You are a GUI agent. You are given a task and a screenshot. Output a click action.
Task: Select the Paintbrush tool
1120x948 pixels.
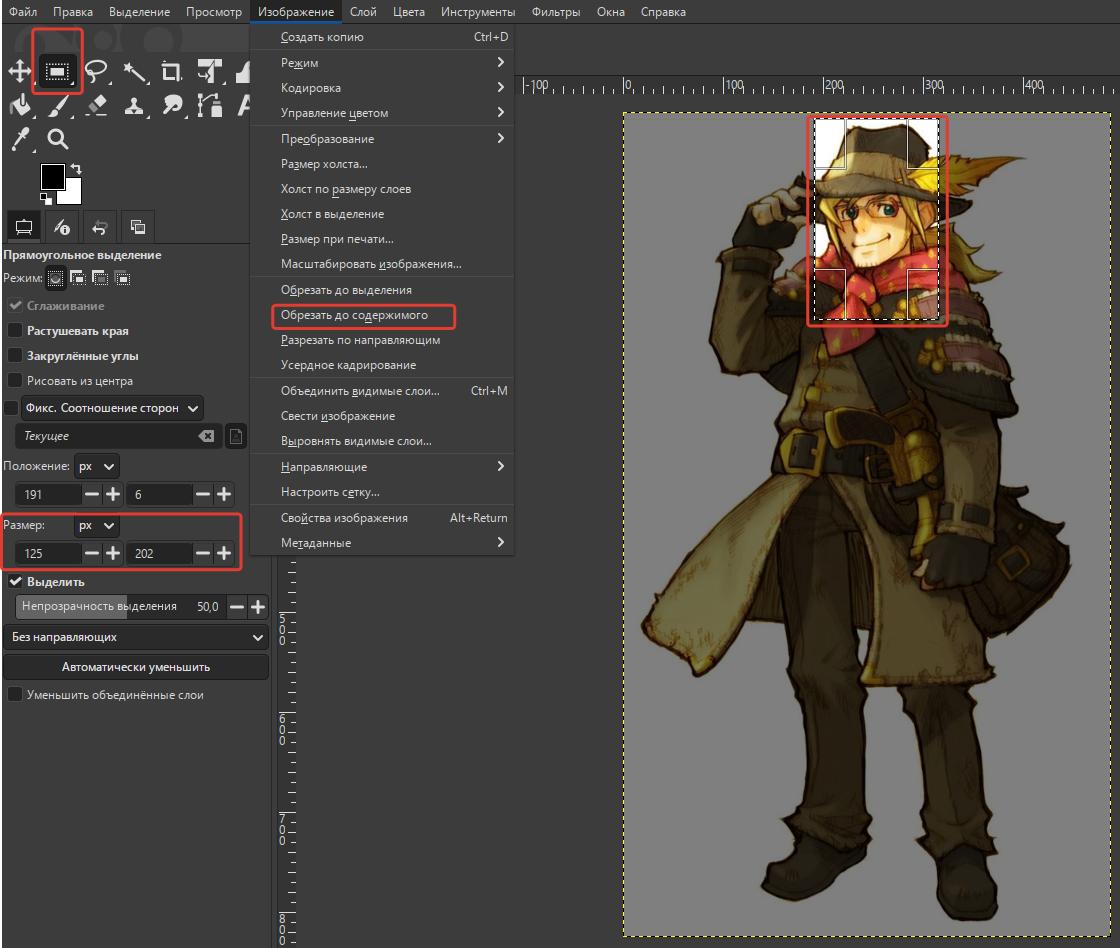[59, 106]
